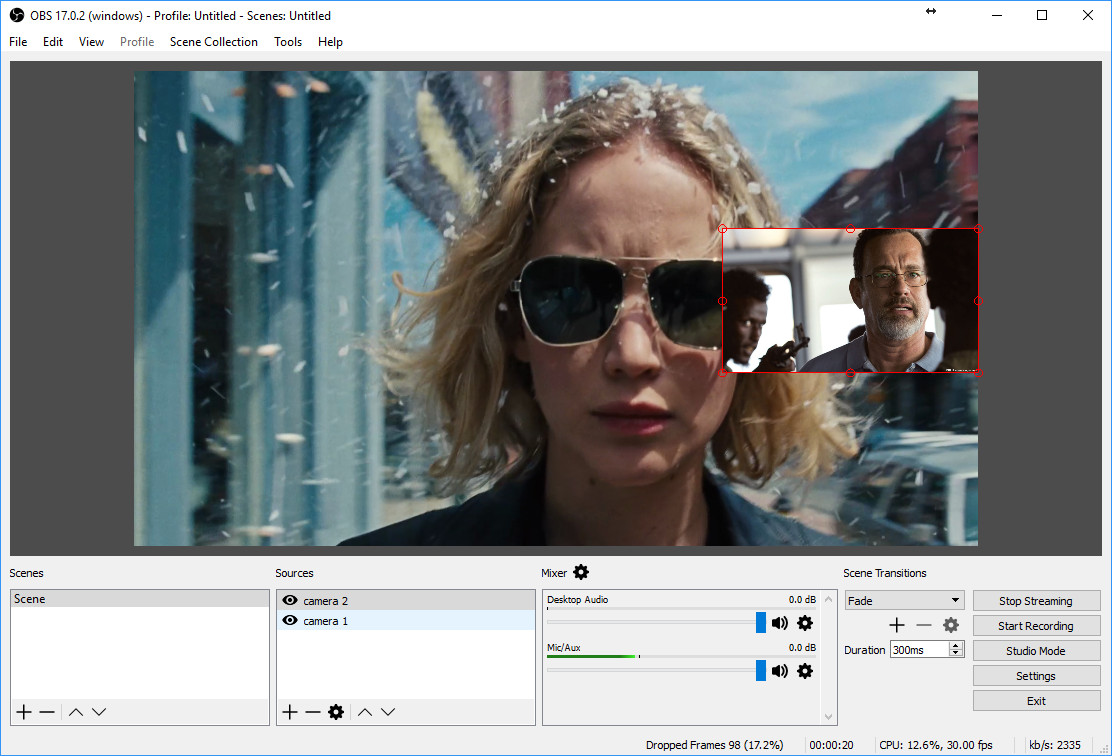Remove selected scene with minus icon
The image size is (1112, 756).
pyautogui.click(x=47, y=712)
